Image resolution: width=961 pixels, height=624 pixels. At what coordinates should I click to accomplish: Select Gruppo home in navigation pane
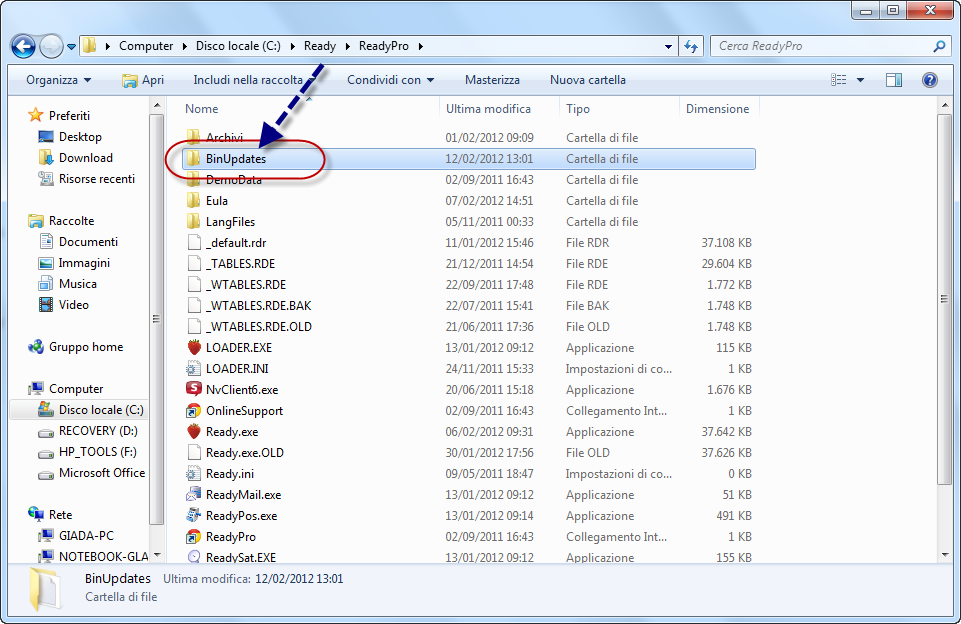click(x=75, y=347)
